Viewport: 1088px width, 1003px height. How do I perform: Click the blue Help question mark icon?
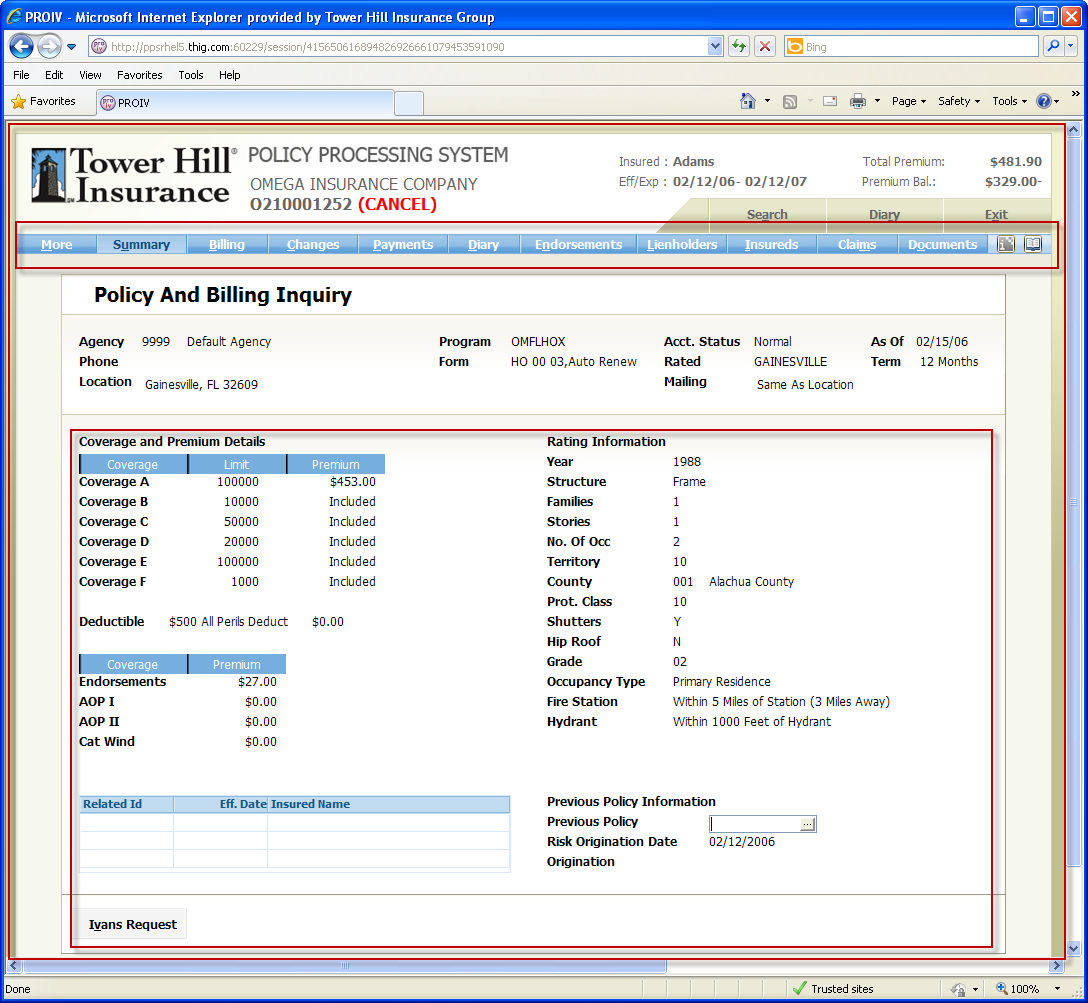[x=1044, y=101]
